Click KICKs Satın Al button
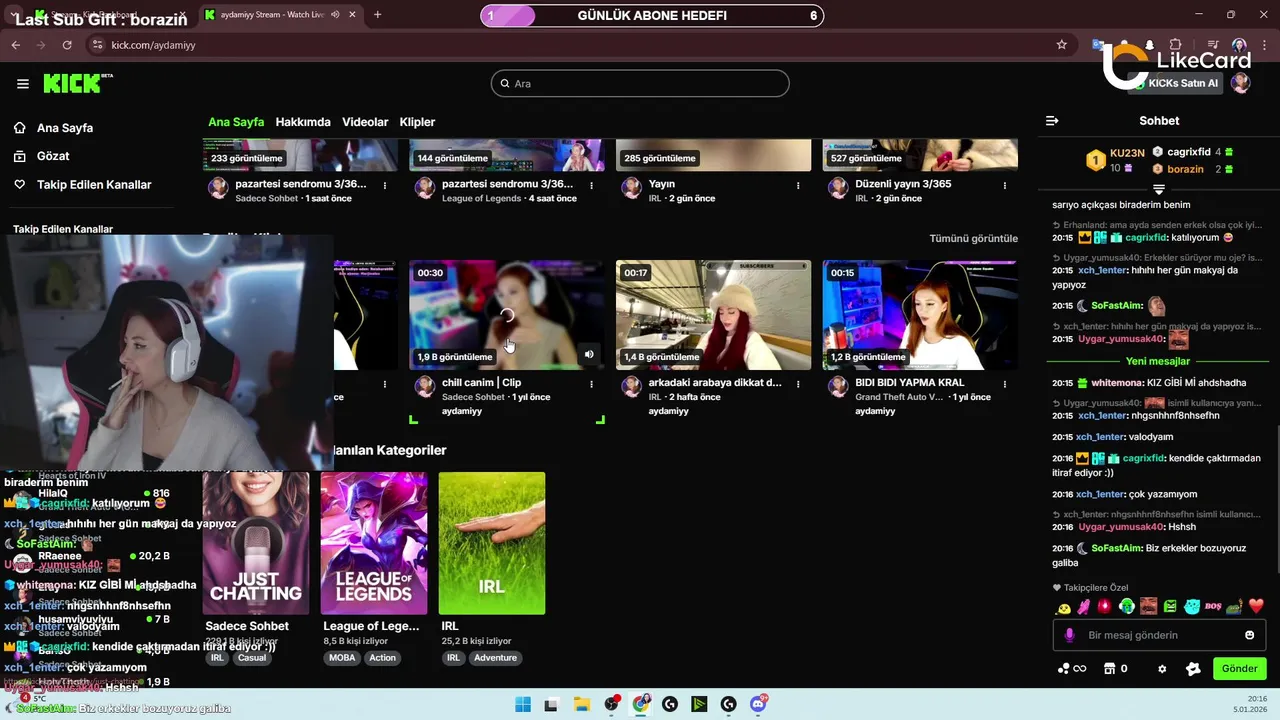 [x=1176, y=84]
